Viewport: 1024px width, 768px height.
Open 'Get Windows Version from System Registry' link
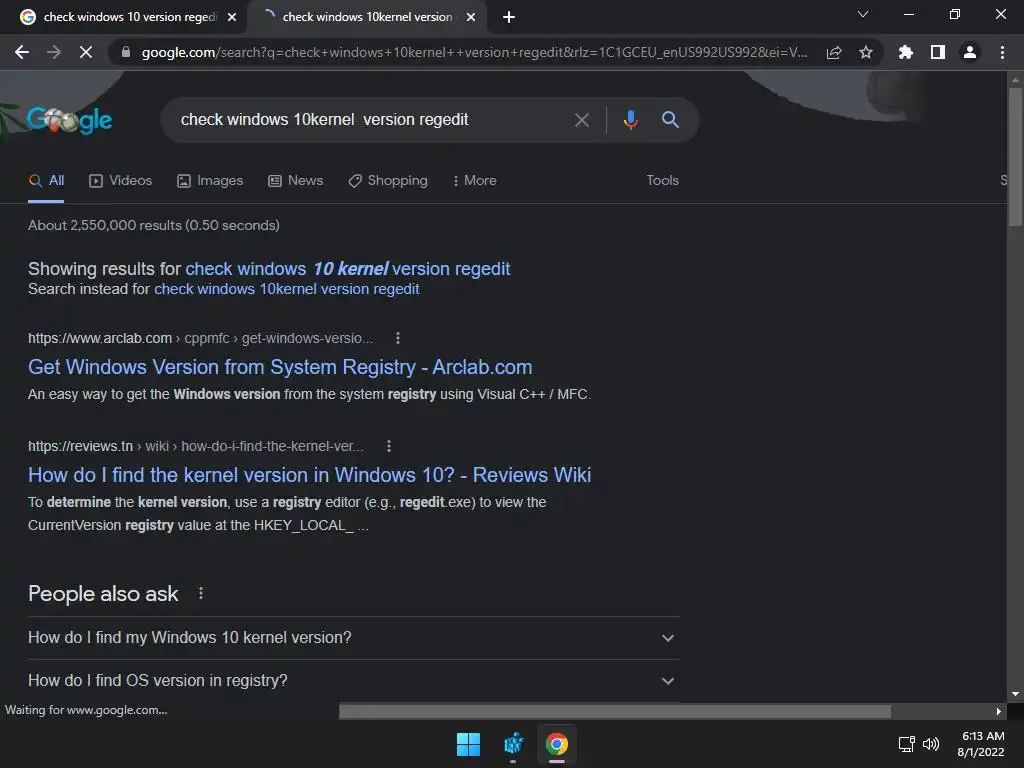click(x=280, y=367)
